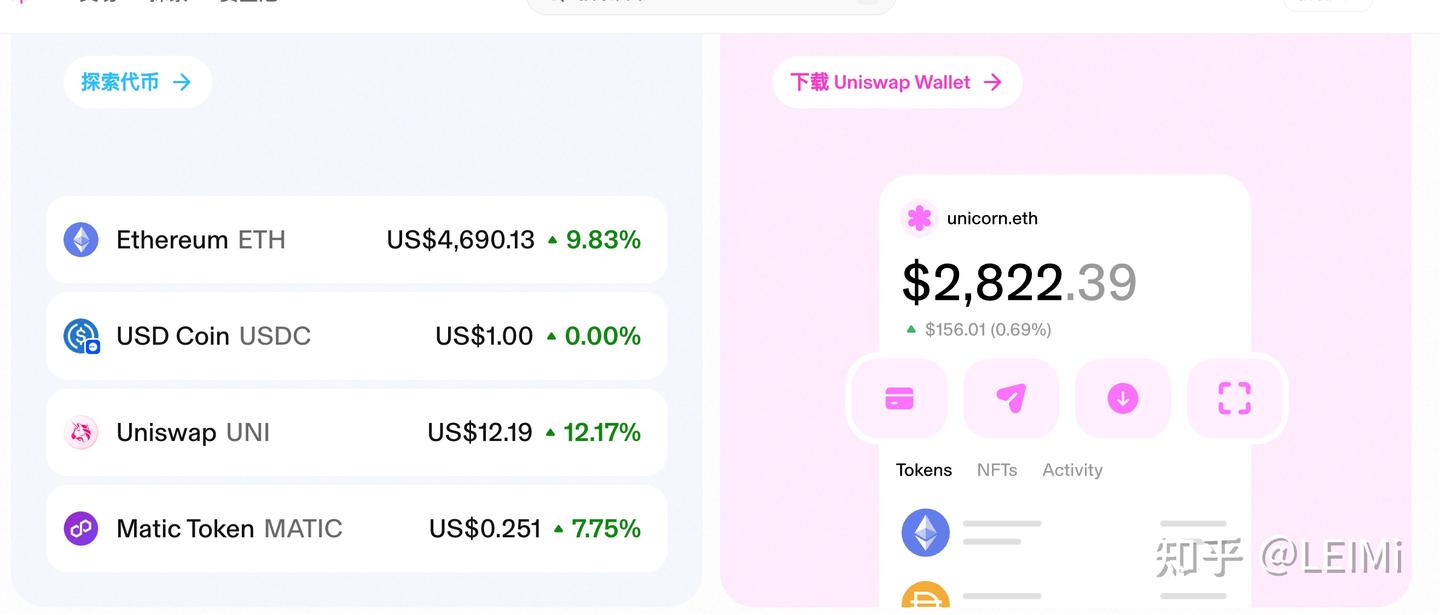Click the Uniswap unicorn icon beside UNI

(81, 432)
